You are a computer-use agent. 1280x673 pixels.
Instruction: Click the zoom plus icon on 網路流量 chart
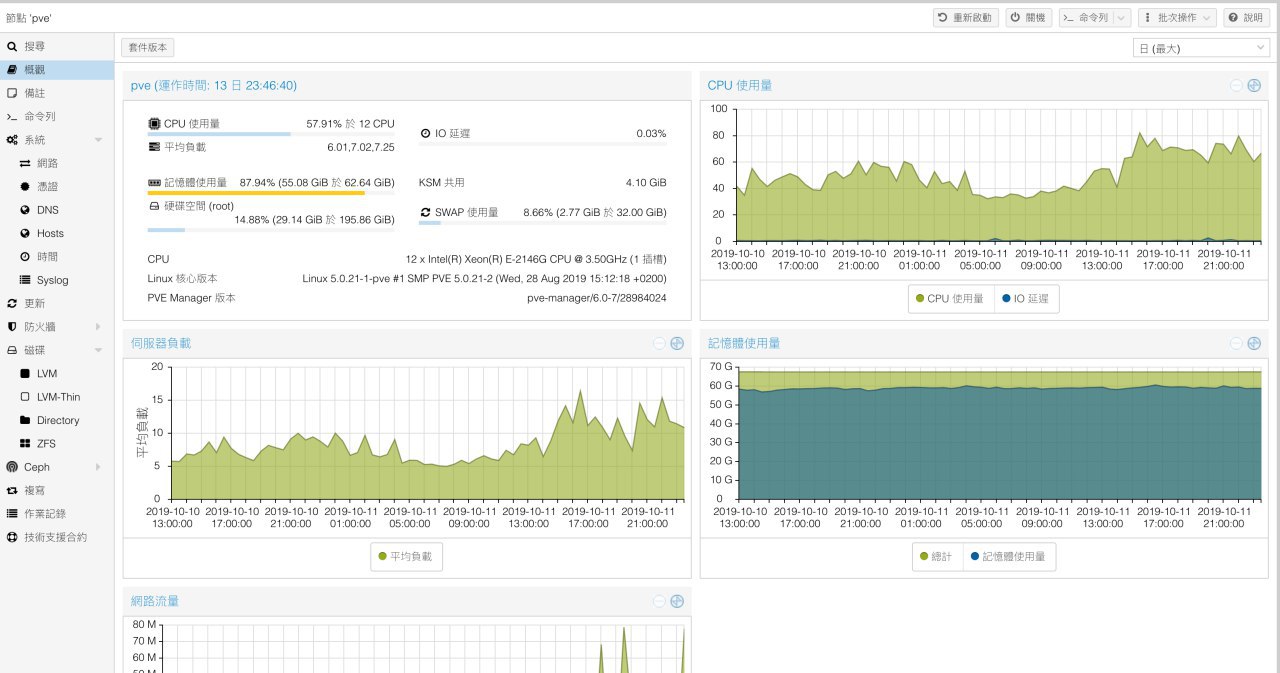coord(677,601)
